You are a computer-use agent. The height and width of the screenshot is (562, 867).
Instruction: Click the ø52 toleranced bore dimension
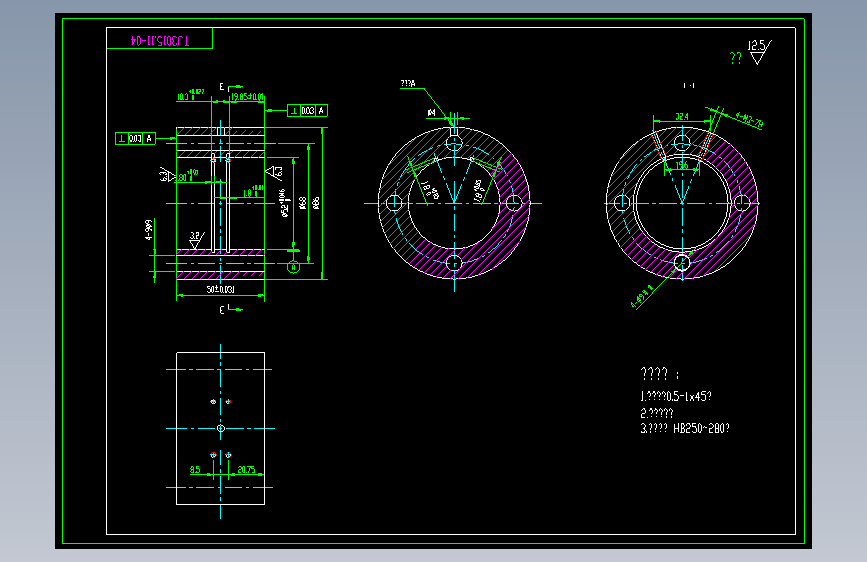pos(284,203)
